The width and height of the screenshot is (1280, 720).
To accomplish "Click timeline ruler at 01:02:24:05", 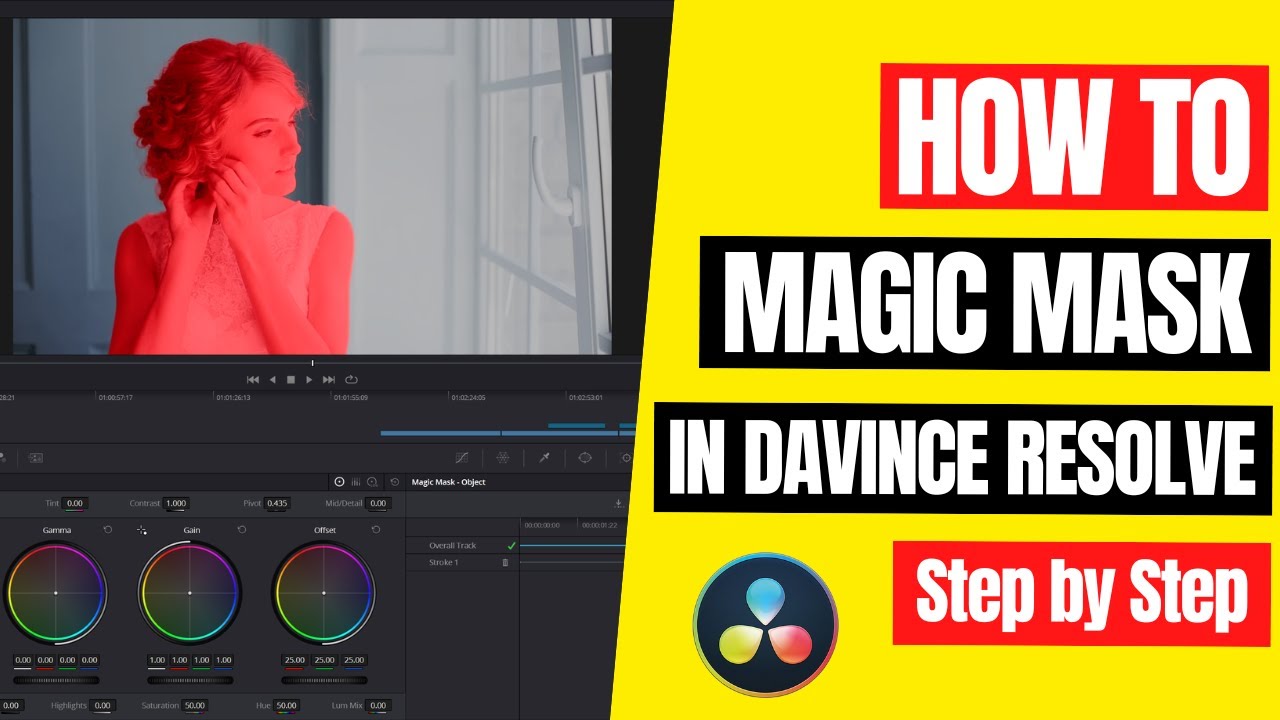I will point(469,397).
